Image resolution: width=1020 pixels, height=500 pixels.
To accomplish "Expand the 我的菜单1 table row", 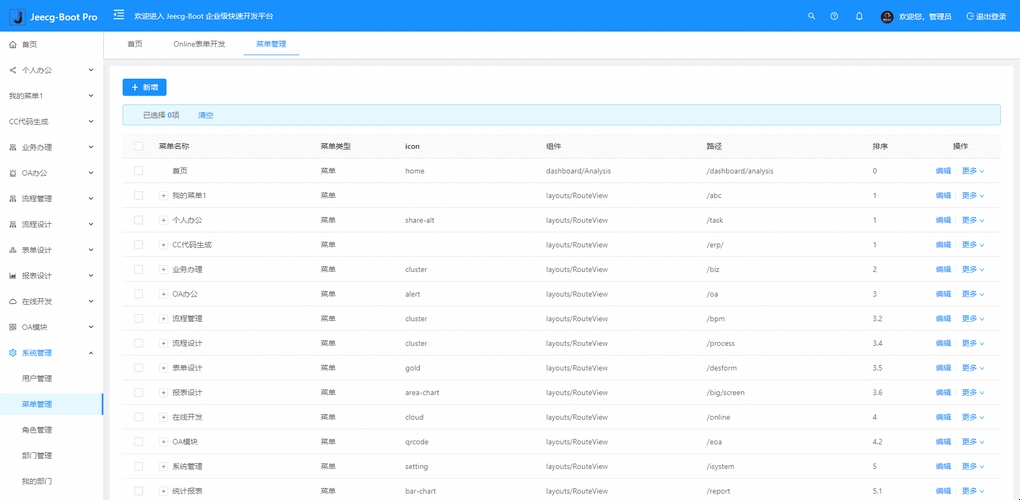I will pyautogui.click(x=163, y=196).
